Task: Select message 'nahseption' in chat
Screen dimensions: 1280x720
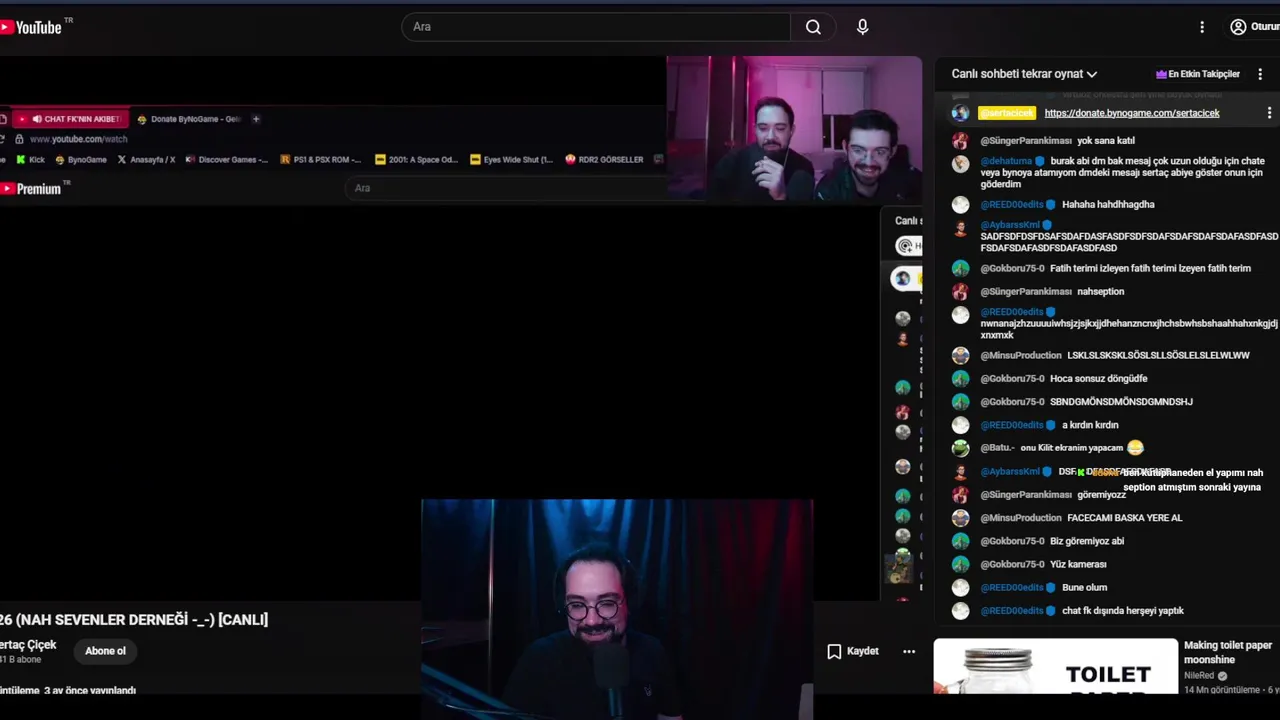Action: [x=1100, y=292]
